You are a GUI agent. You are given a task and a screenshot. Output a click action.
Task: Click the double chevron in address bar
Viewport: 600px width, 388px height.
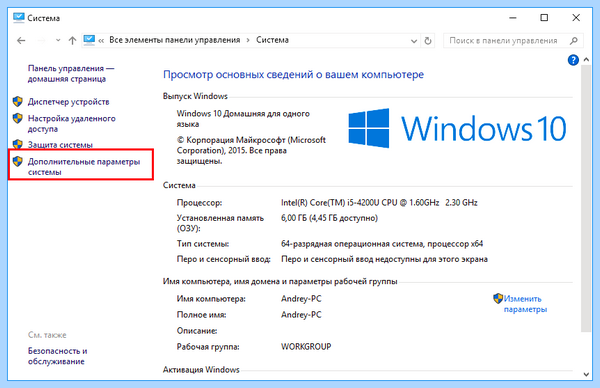[x=101, y=41]
